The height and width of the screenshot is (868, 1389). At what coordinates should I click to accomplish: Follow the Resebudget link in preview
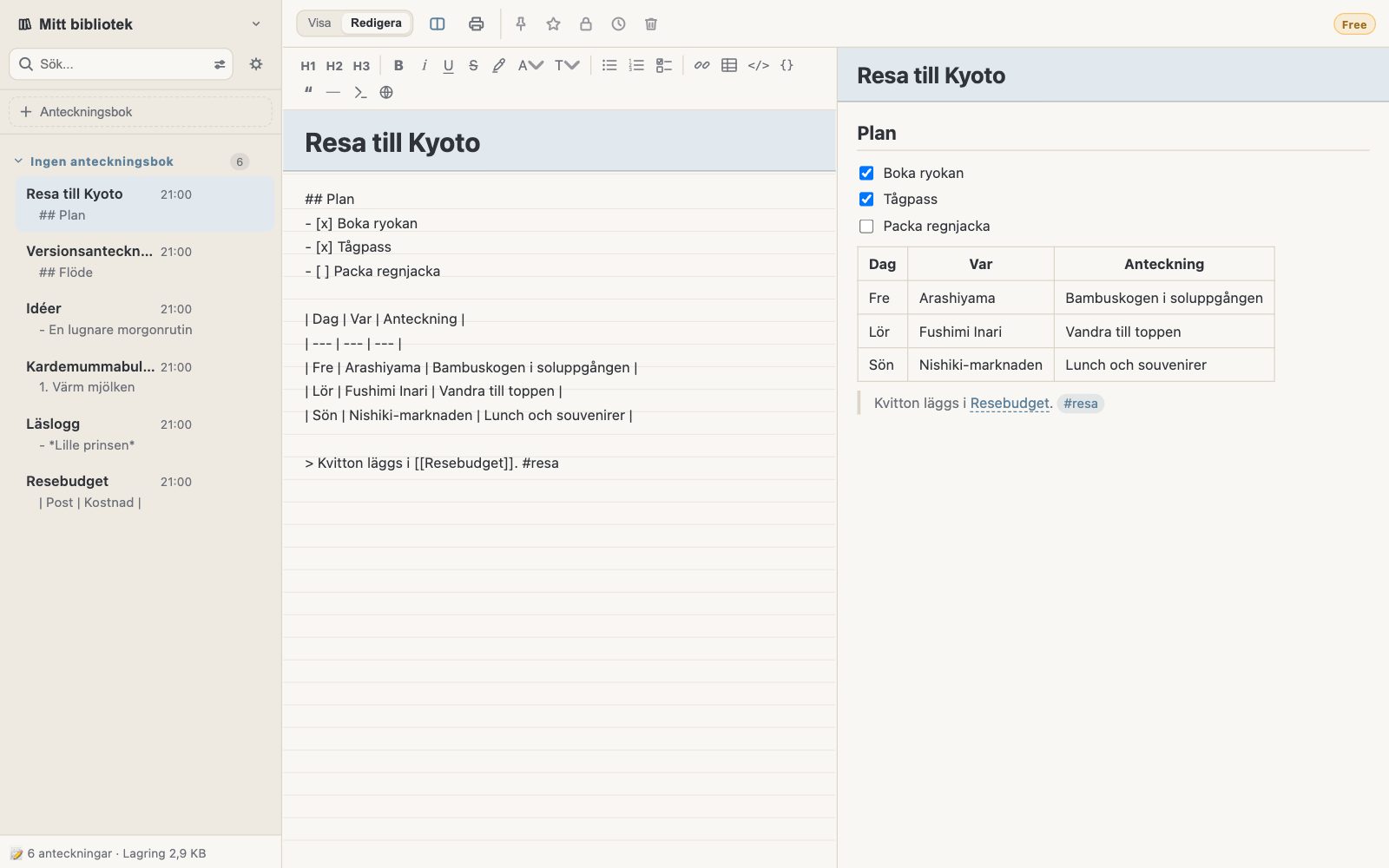tap(1010, 404)
